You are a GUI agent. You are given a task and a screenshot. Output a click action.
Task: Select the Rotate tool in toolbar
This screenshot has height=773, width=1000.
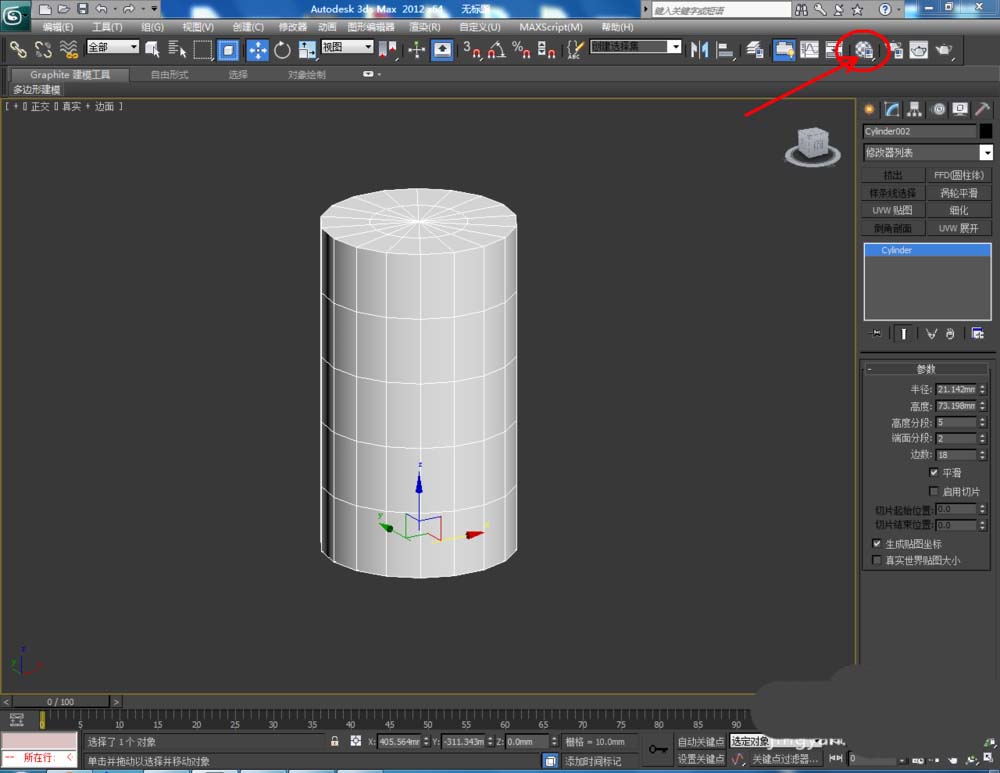[x=282, y=50]
